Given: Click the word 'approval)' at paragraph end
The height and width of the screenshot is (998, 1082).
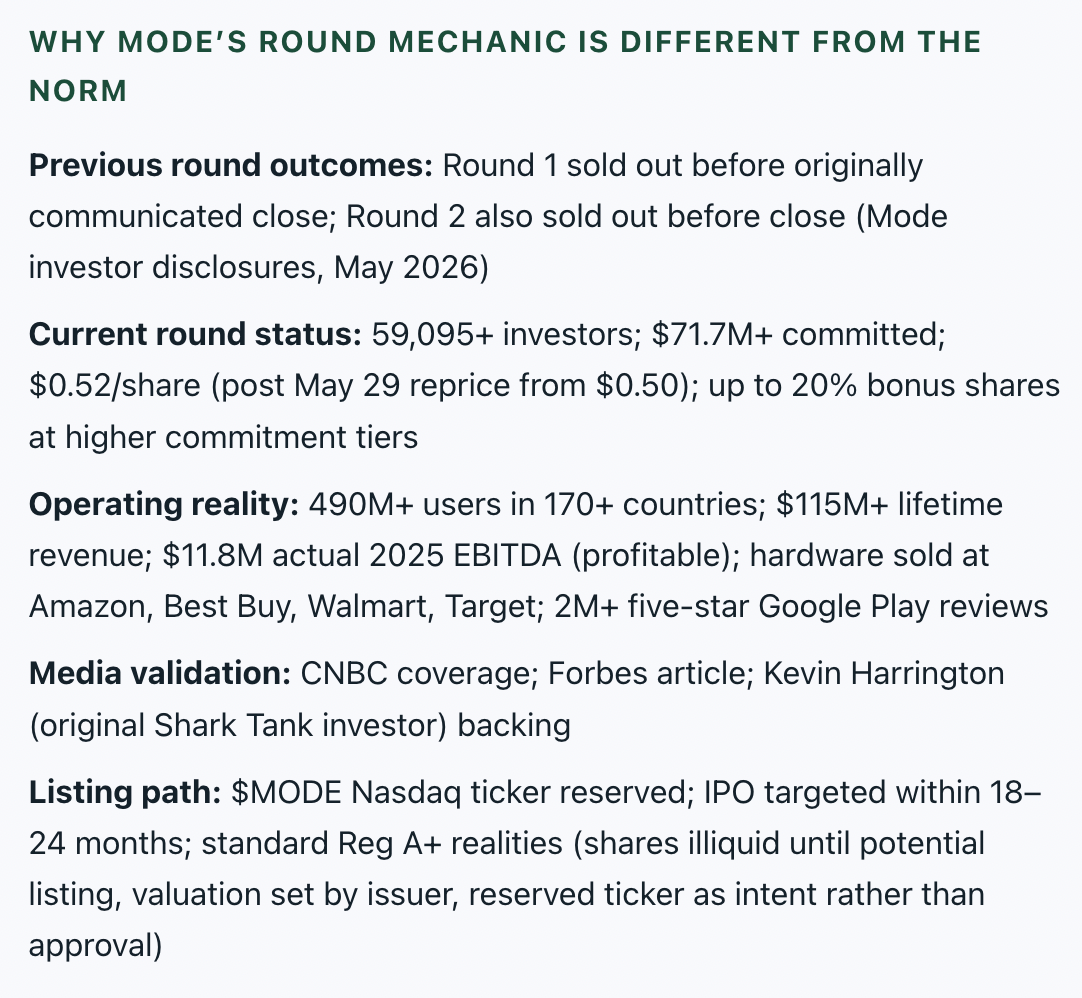Looking at the screenshot, I should [x=96, y=946].
